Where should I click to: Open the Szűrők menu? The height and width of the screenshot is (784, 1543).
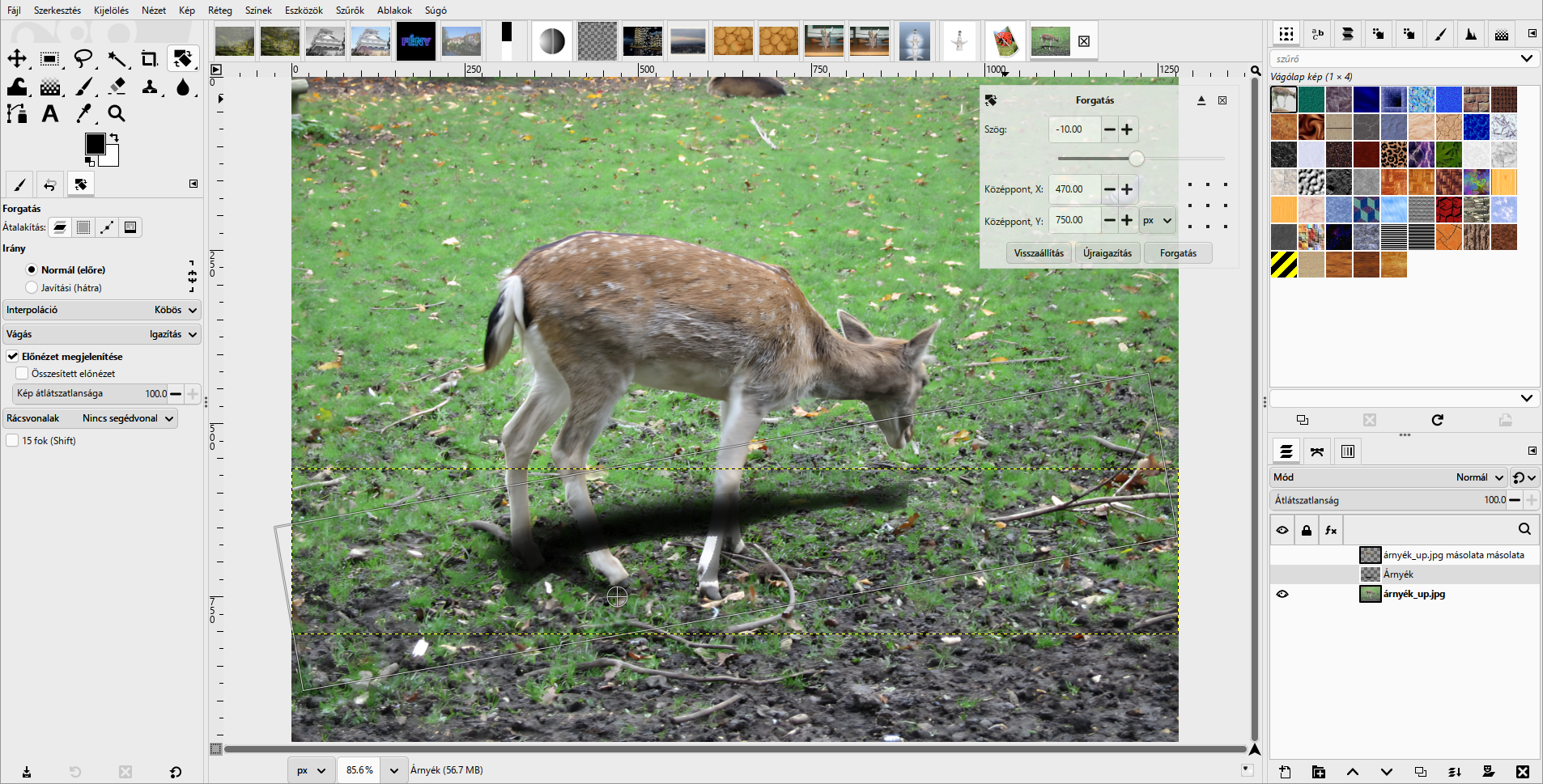pyautogui.click(x=350, y=11)
